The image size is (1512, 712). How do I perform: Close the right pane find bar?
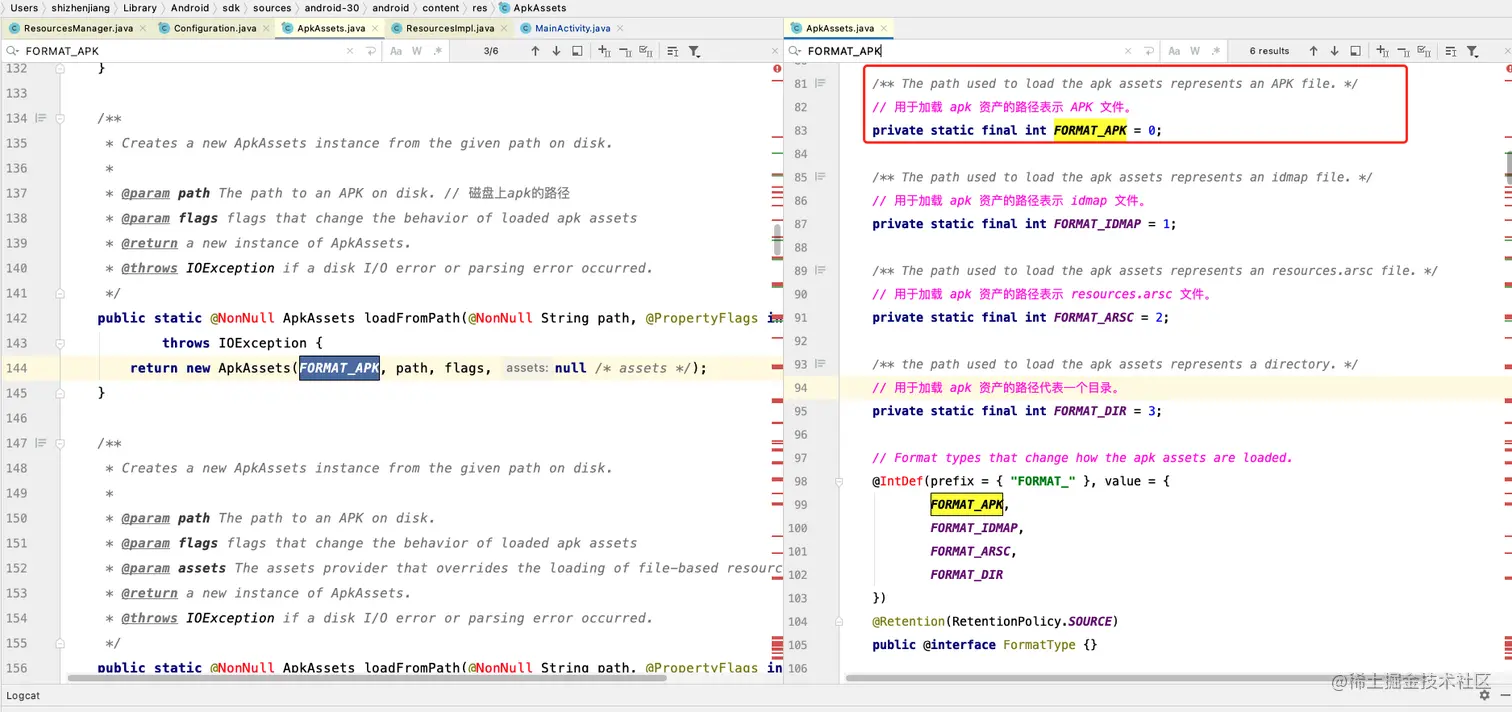[1506, 51]
